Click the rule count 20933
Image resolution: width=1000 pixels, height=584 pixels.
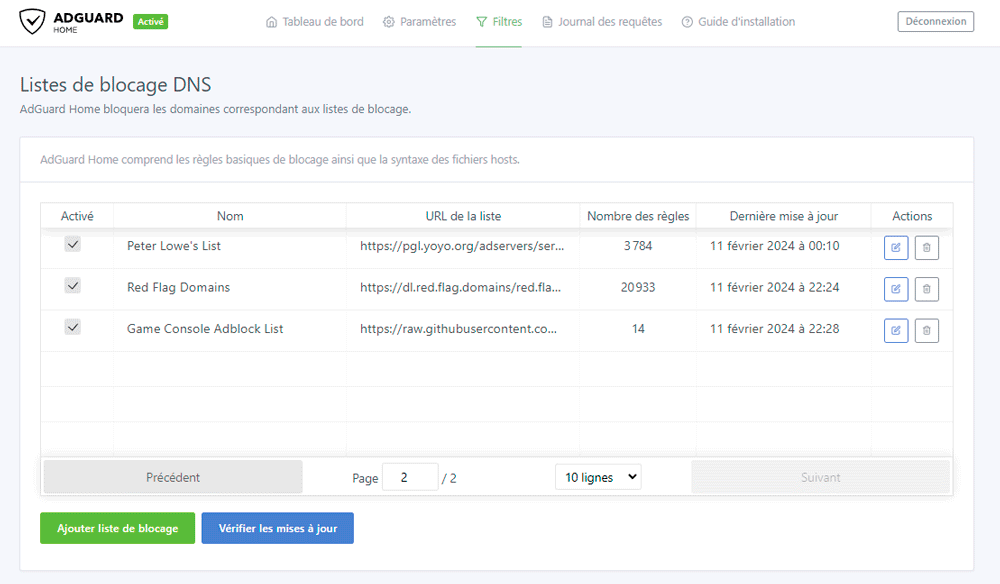coord(638,288)
